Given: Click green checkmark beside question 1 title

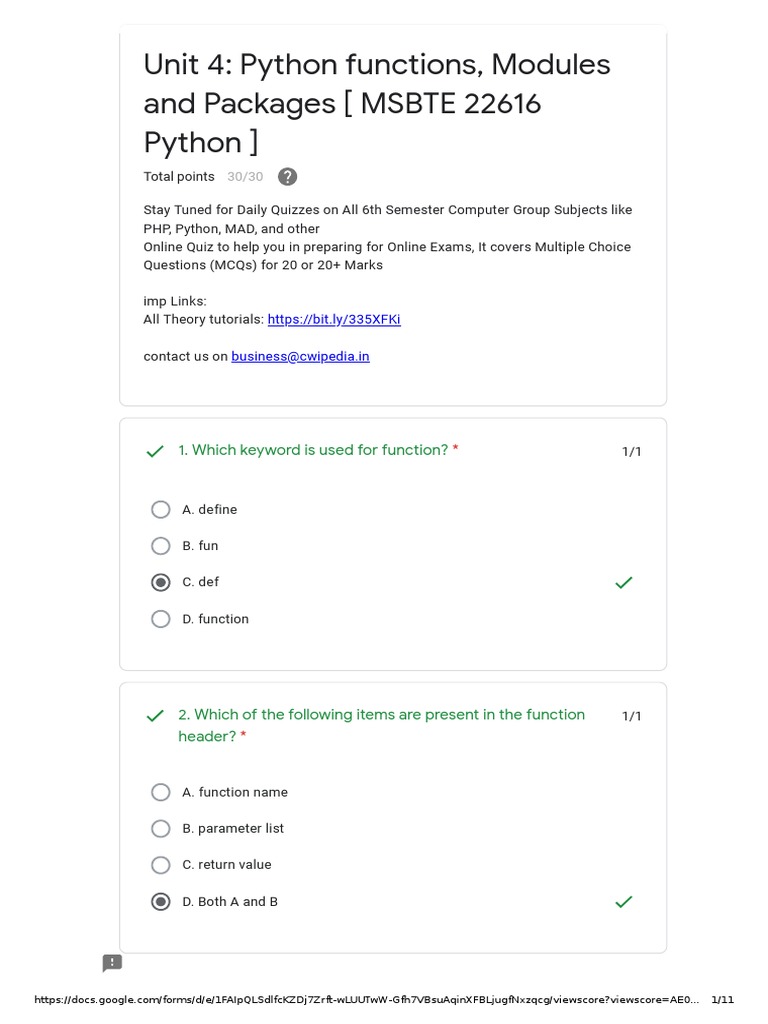Looking at the screenshot, I should (x=155, y=452).
